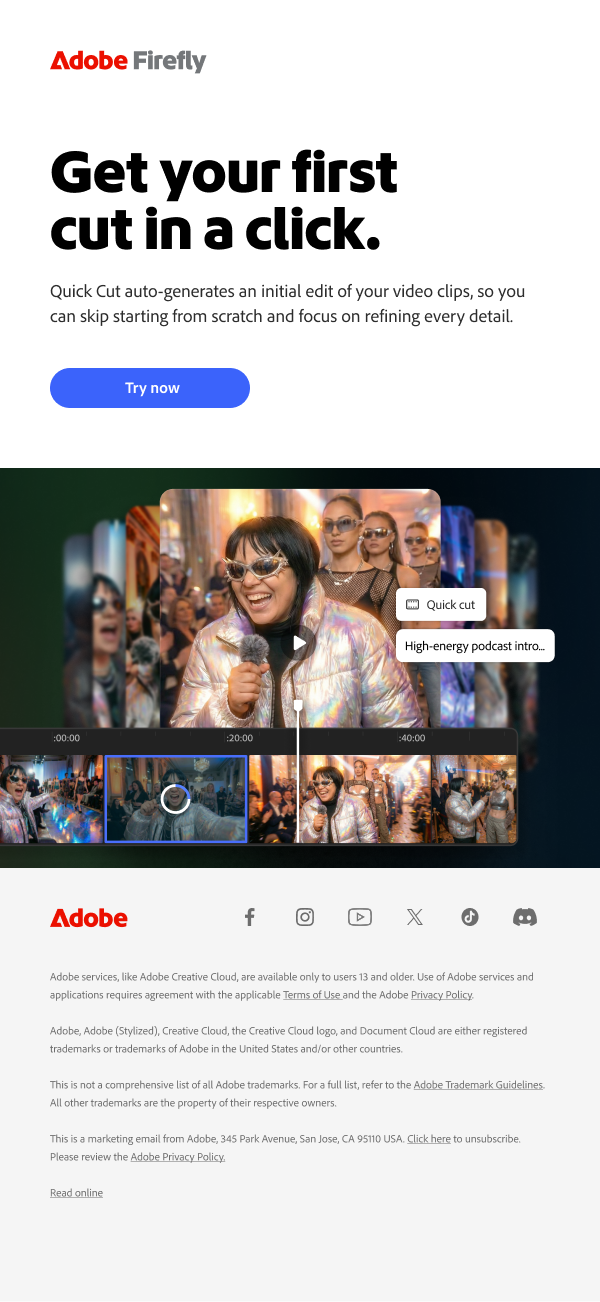Open Adobe's X (Twitter) icon
The width and height of the screenshot is (600, 1302).
coord(415,917)
